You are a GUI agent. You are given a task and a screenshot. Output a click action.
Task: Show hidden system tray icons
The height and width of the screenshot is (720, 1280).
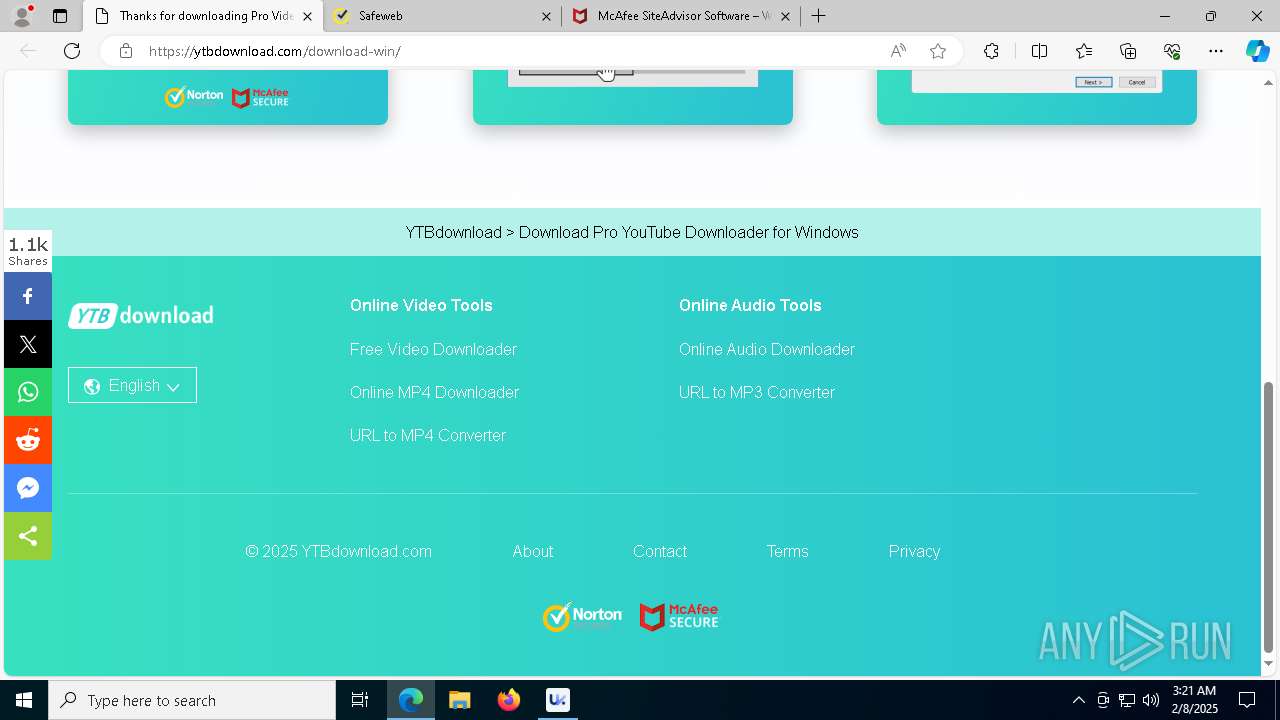point(1078,700)
